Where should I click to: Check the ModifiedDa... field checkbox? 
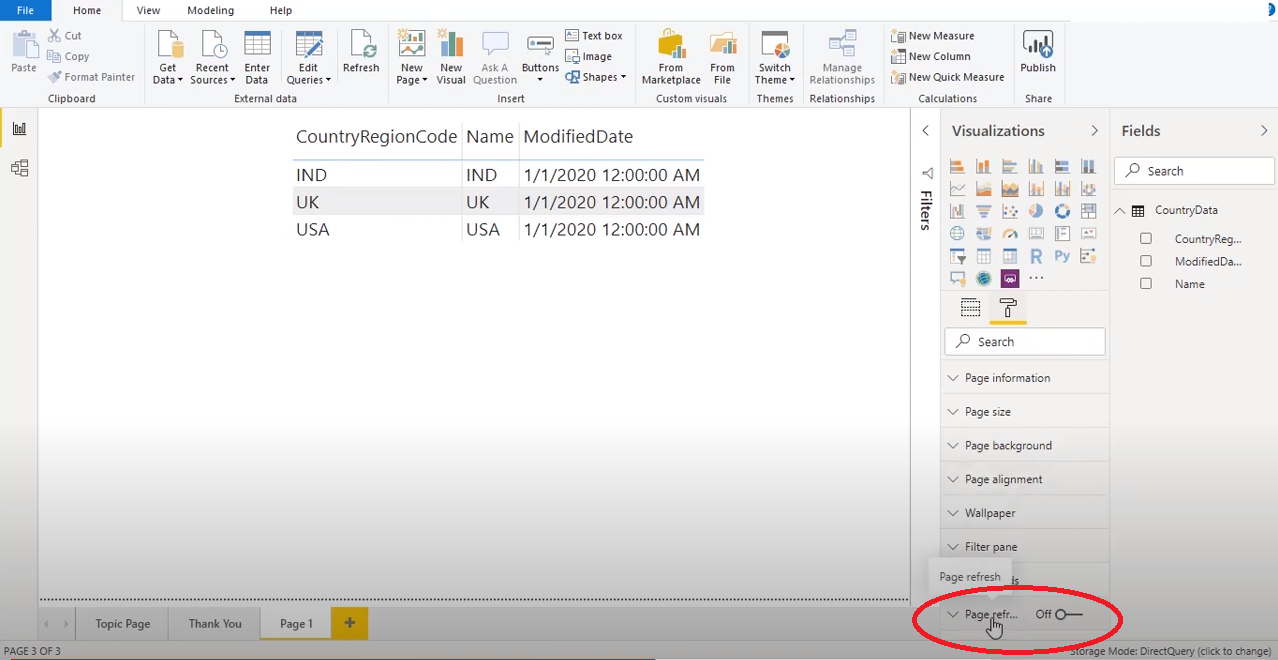(1146, 261)
